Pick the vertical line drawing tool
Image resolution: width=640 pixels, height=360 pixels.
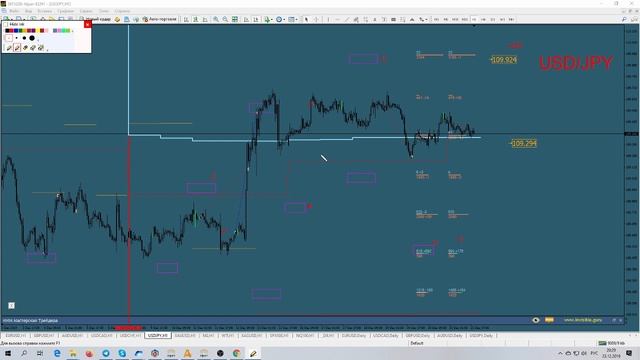click(x=328, y=19)
